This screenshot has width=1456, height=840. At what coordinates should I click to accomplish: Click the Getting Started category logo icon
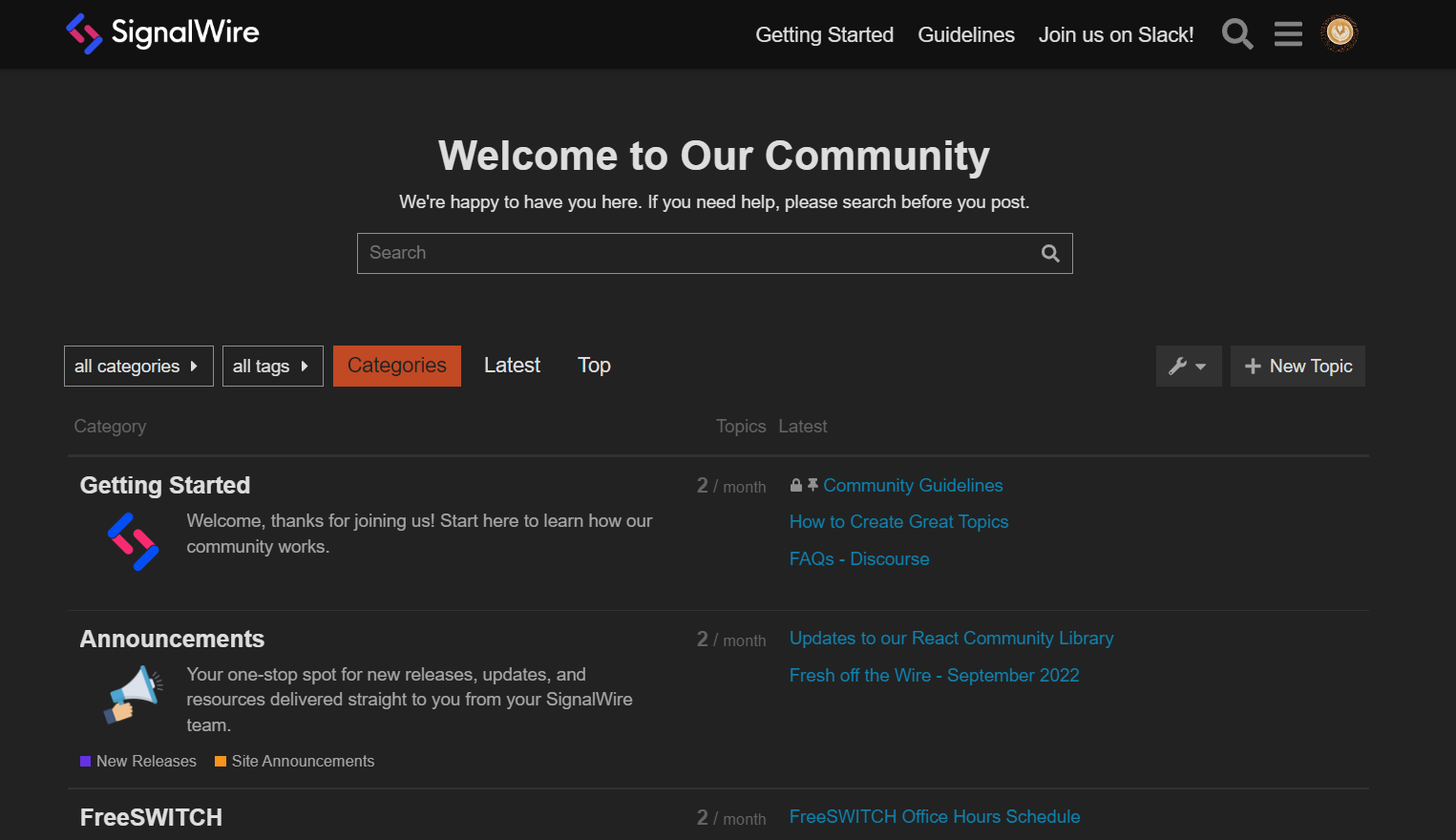point(134,542)
